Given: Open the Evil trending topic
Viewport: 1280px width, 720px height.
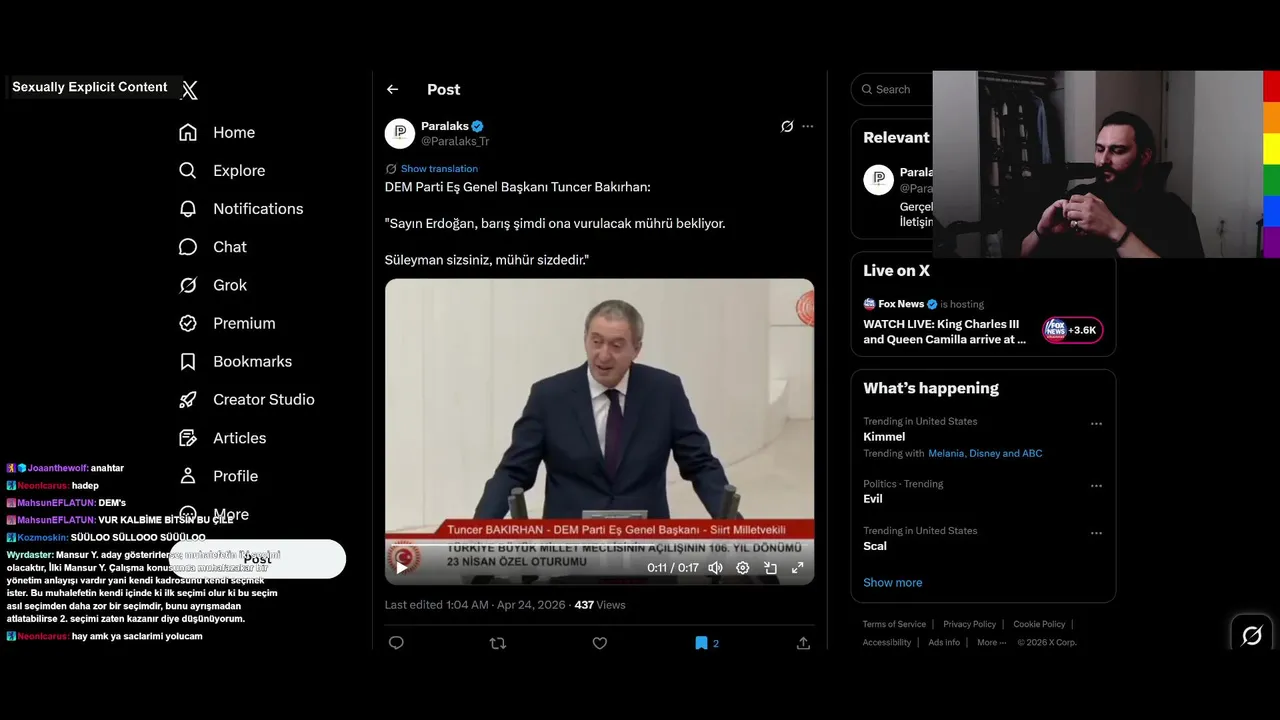Looking at the screenshot, I should (873, 499).
